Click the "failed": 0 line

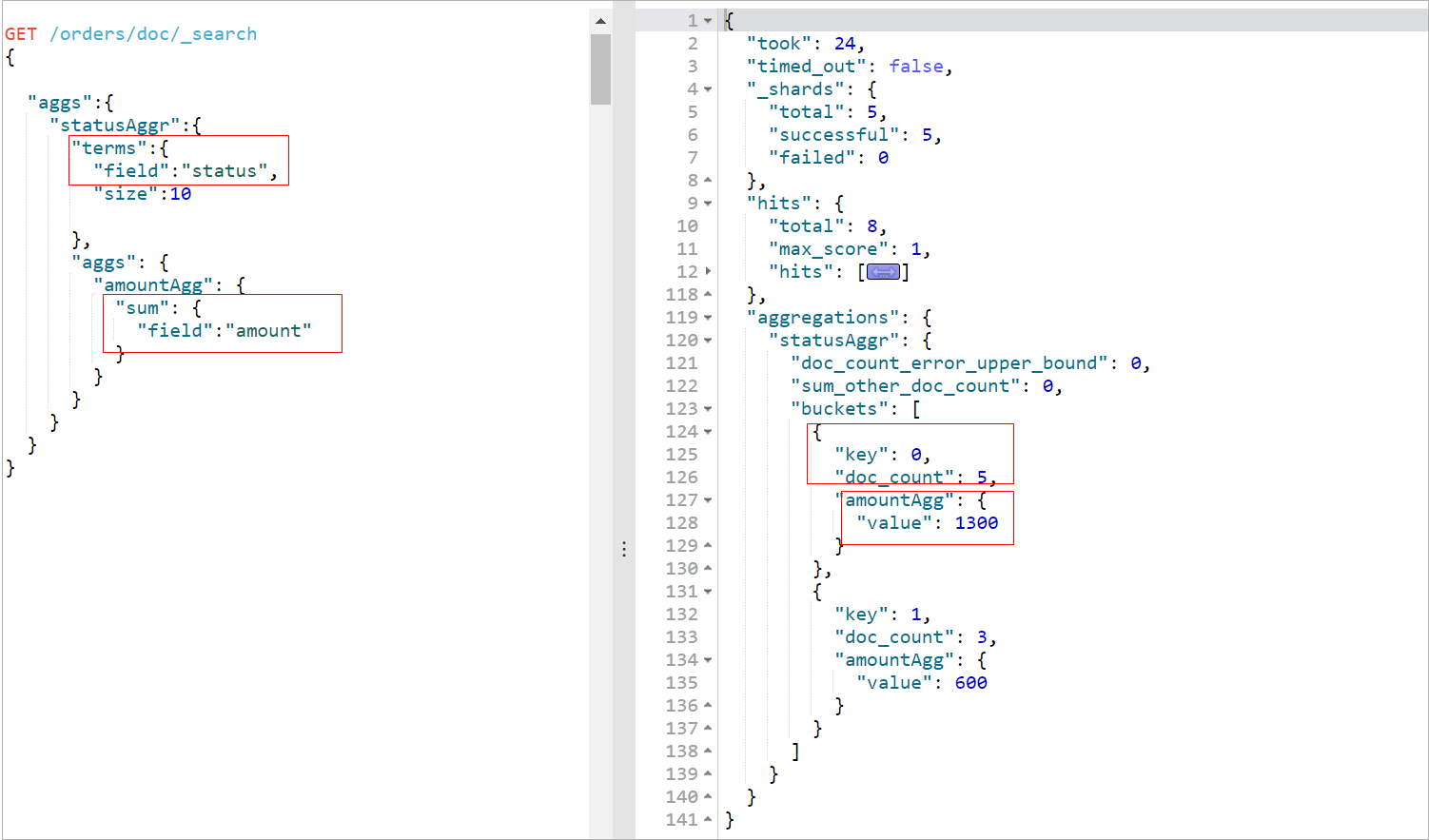[829, 158]
